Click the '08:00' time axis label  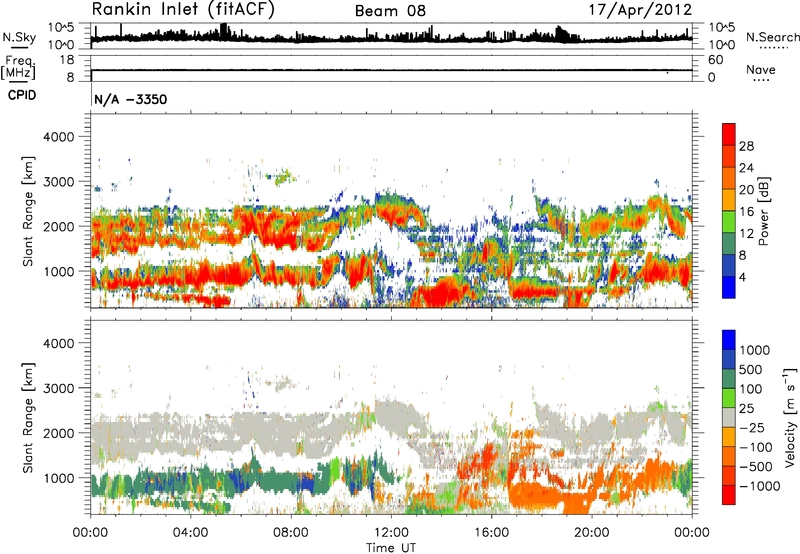(291, 533)
